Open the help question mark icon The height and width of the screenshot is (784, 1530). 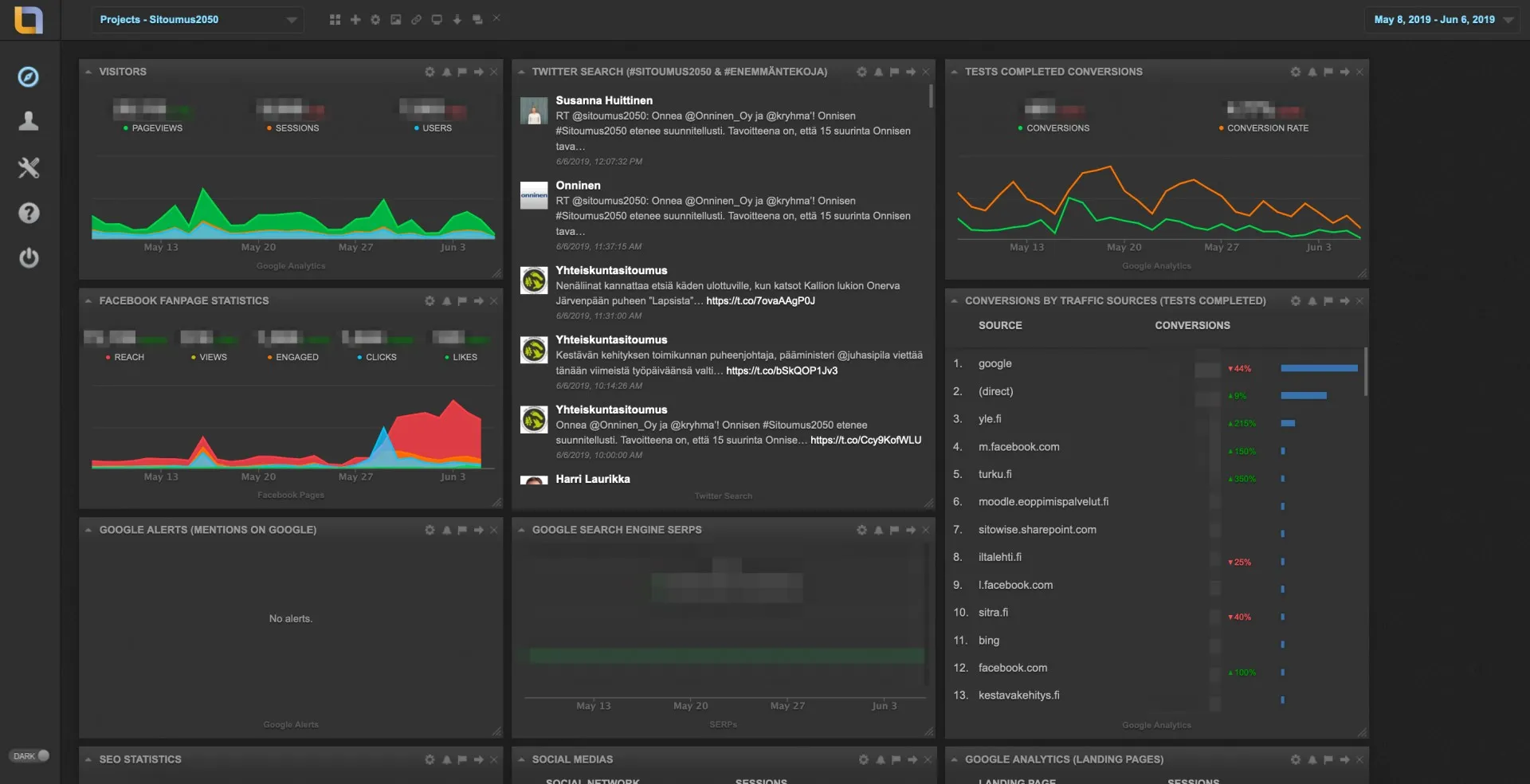(x=29, y=213)
